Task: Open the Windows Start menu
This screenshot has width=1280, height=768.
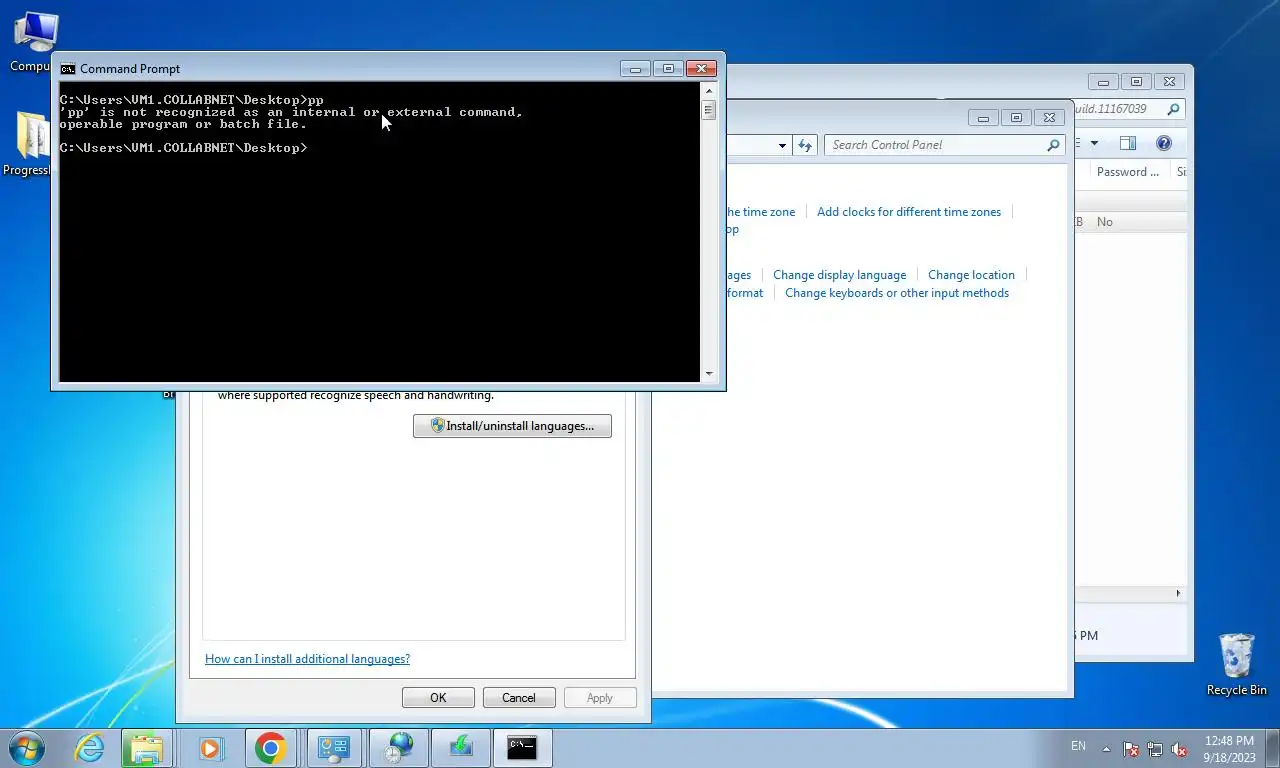Action: (26, 748)
